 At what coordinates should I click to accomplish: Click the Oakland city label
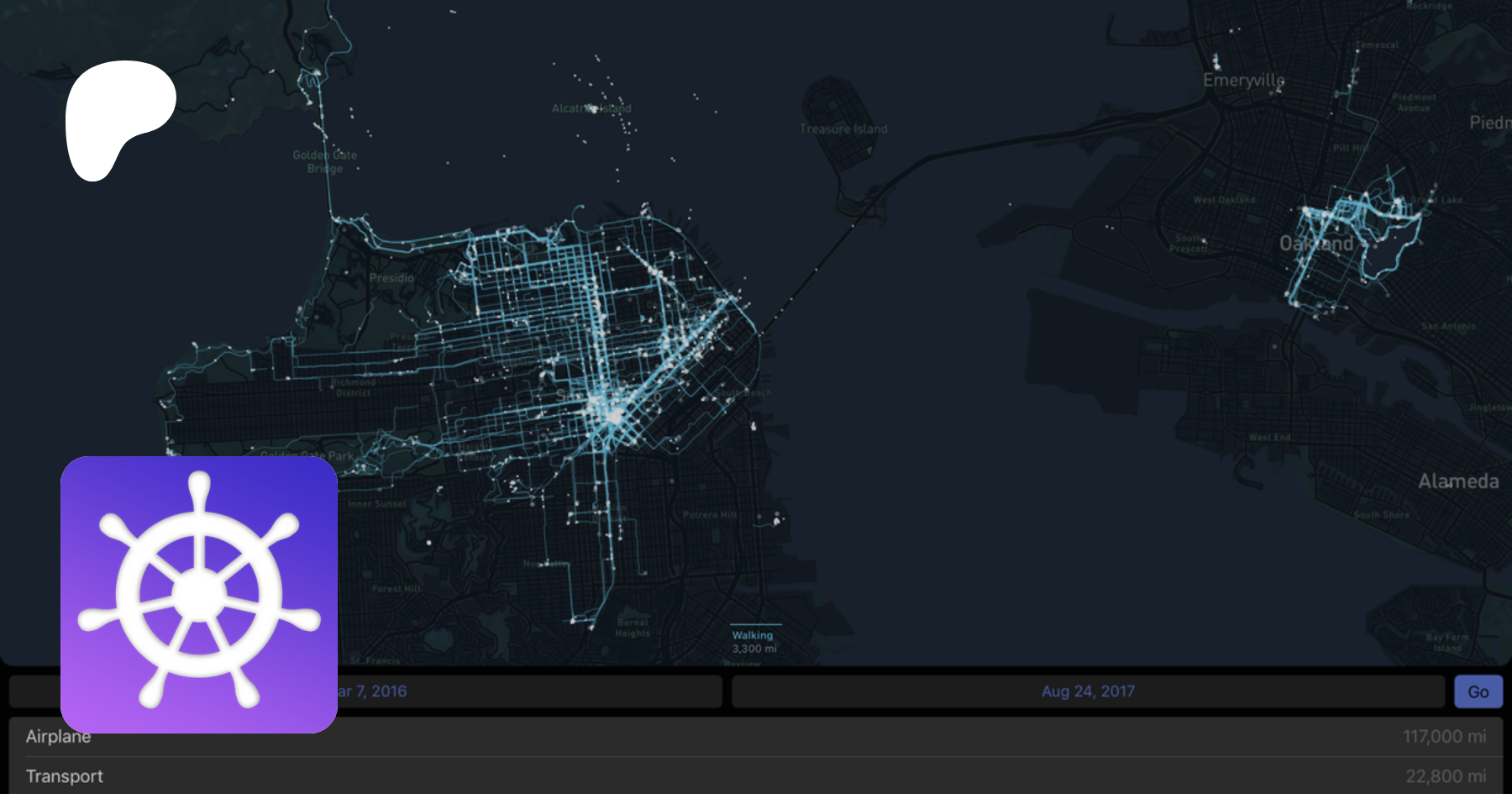(x=1316, y=244)
